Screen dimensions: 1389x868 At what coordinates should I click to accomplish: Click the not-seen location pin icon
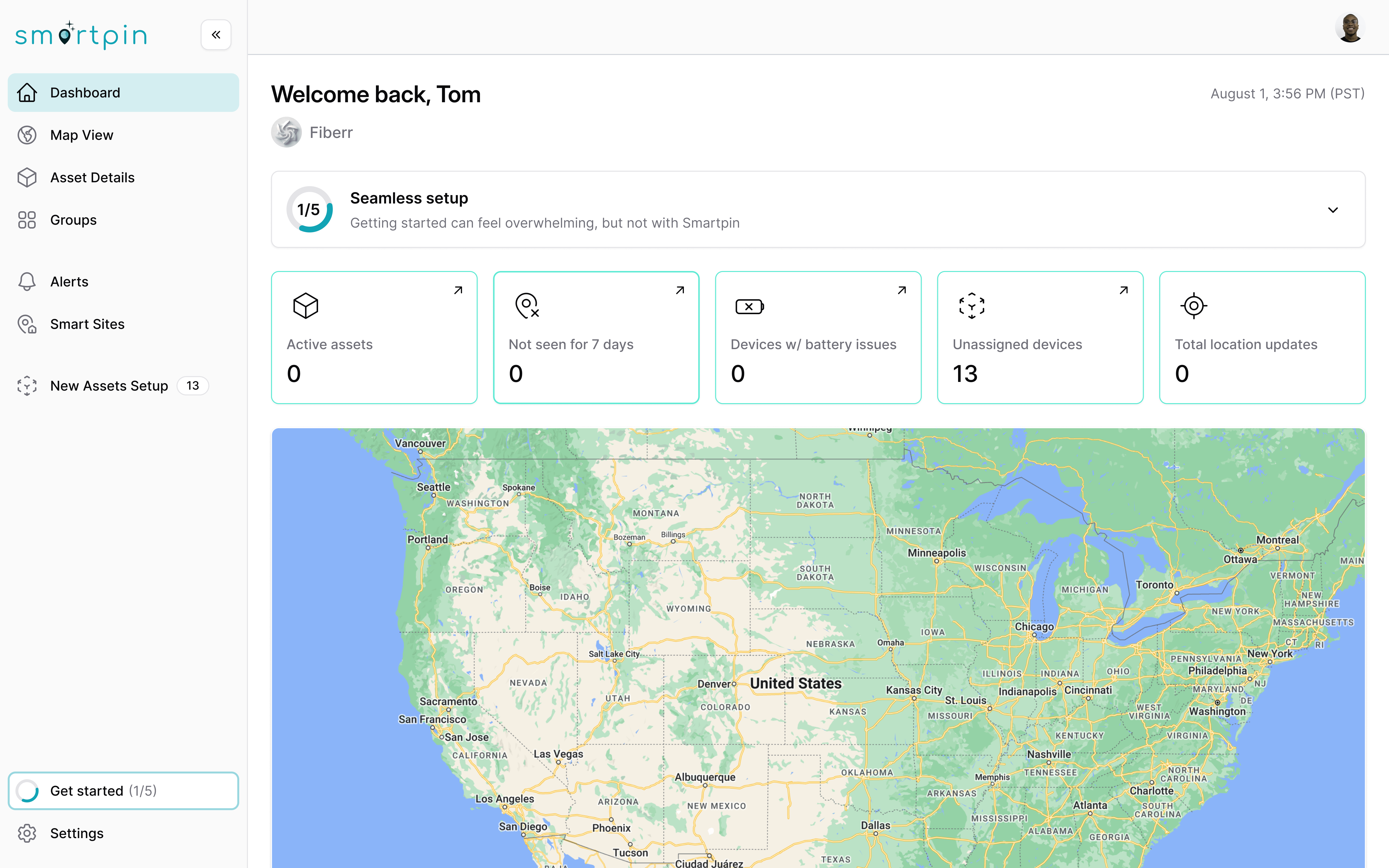(527, 305)
